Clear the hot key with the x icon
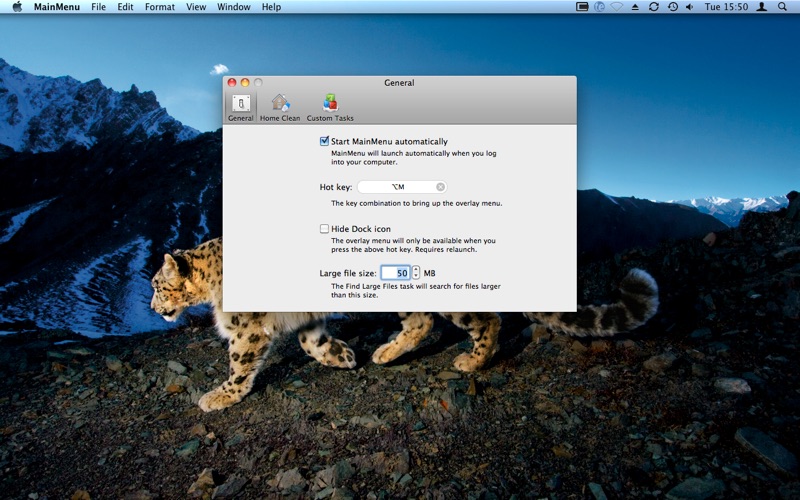 (x=440, y=187)
